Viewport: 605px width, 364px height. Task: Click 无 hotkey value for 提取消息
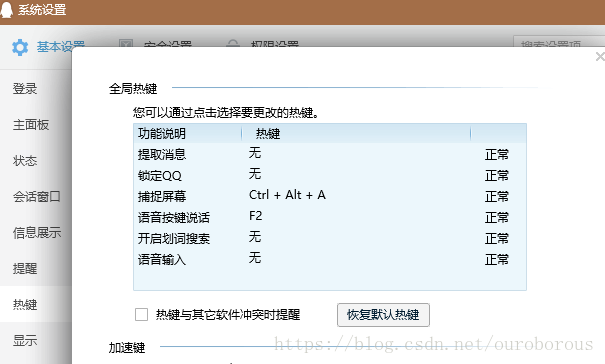(x=255, y=153)
